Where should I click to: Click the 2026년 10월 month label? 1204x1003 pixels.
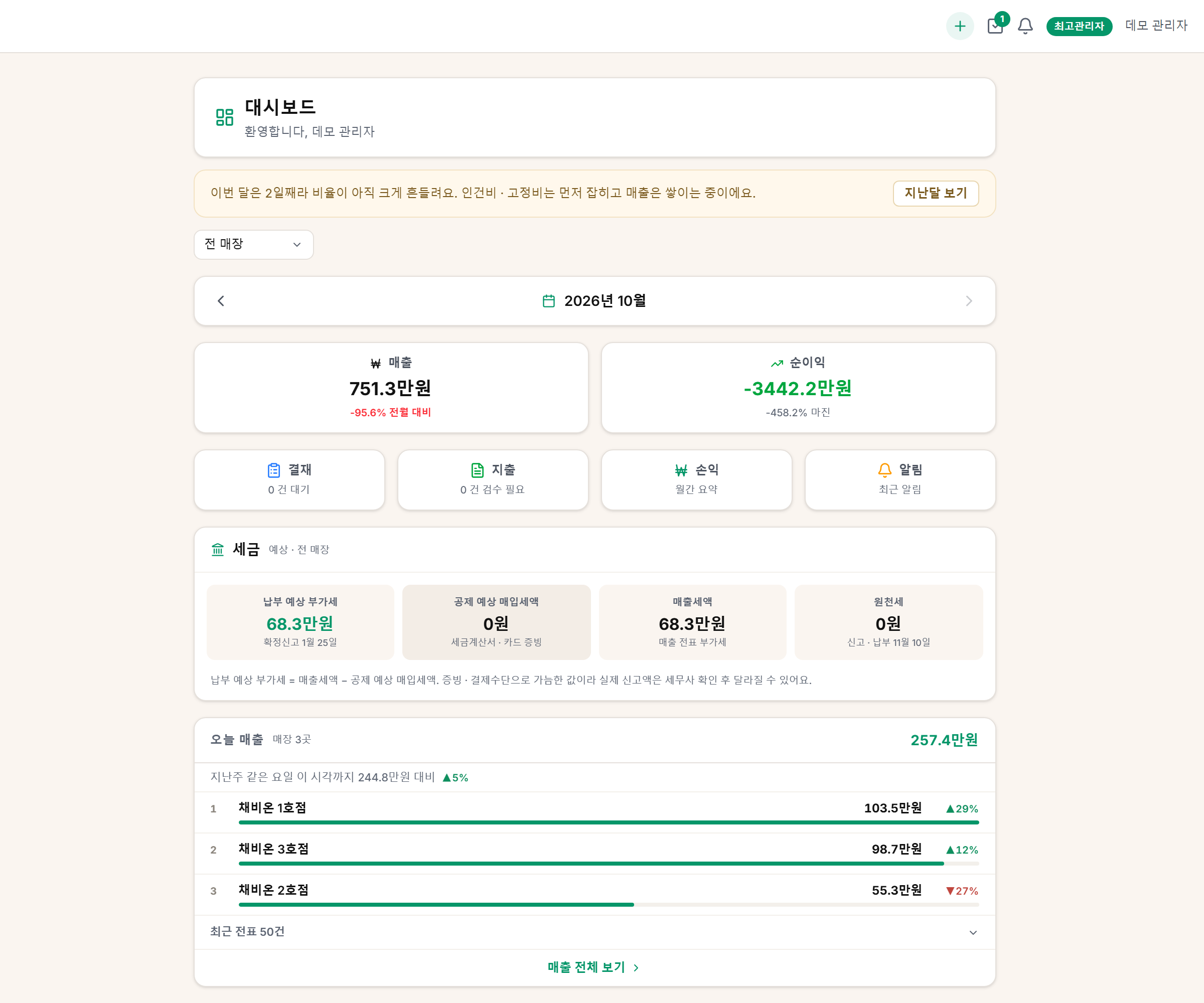click(x=605, y=301)
